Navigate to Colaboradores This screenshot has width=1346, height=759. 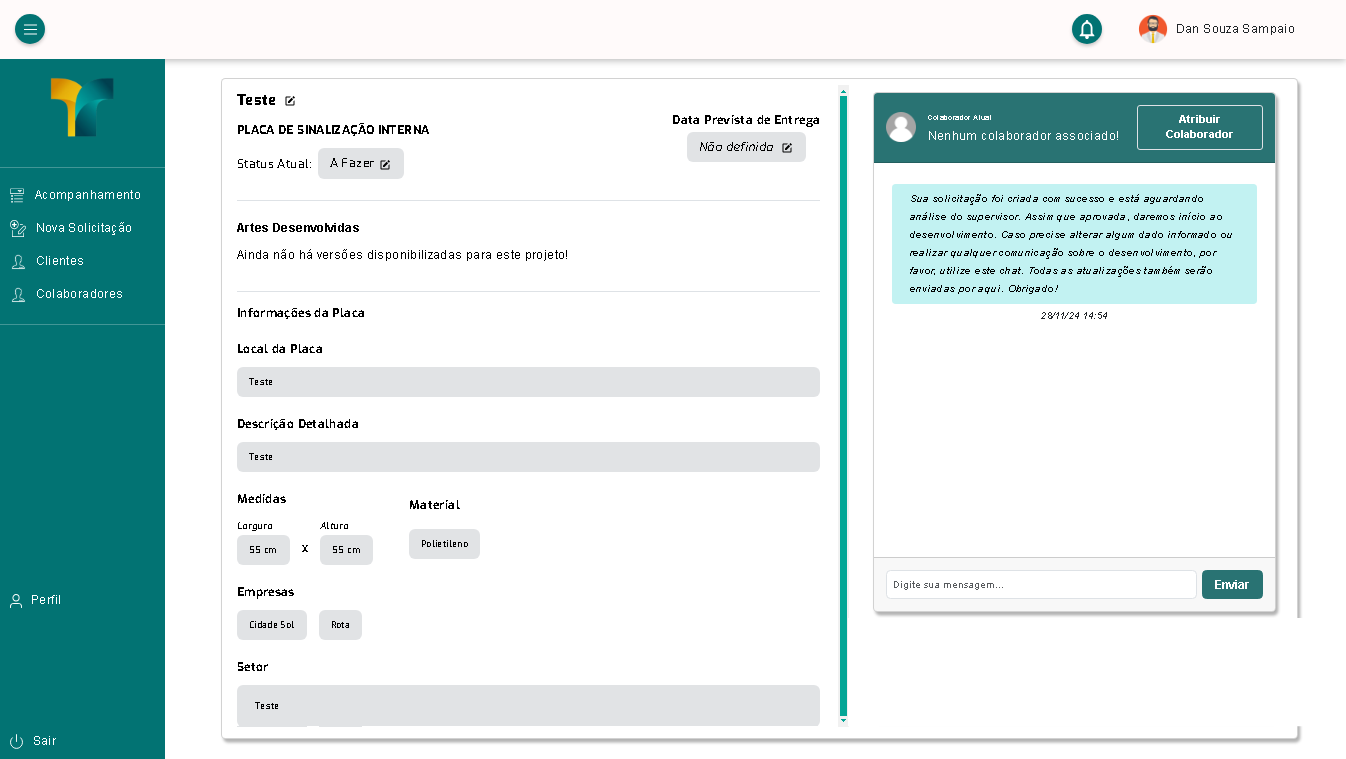[x=79, y=294]
